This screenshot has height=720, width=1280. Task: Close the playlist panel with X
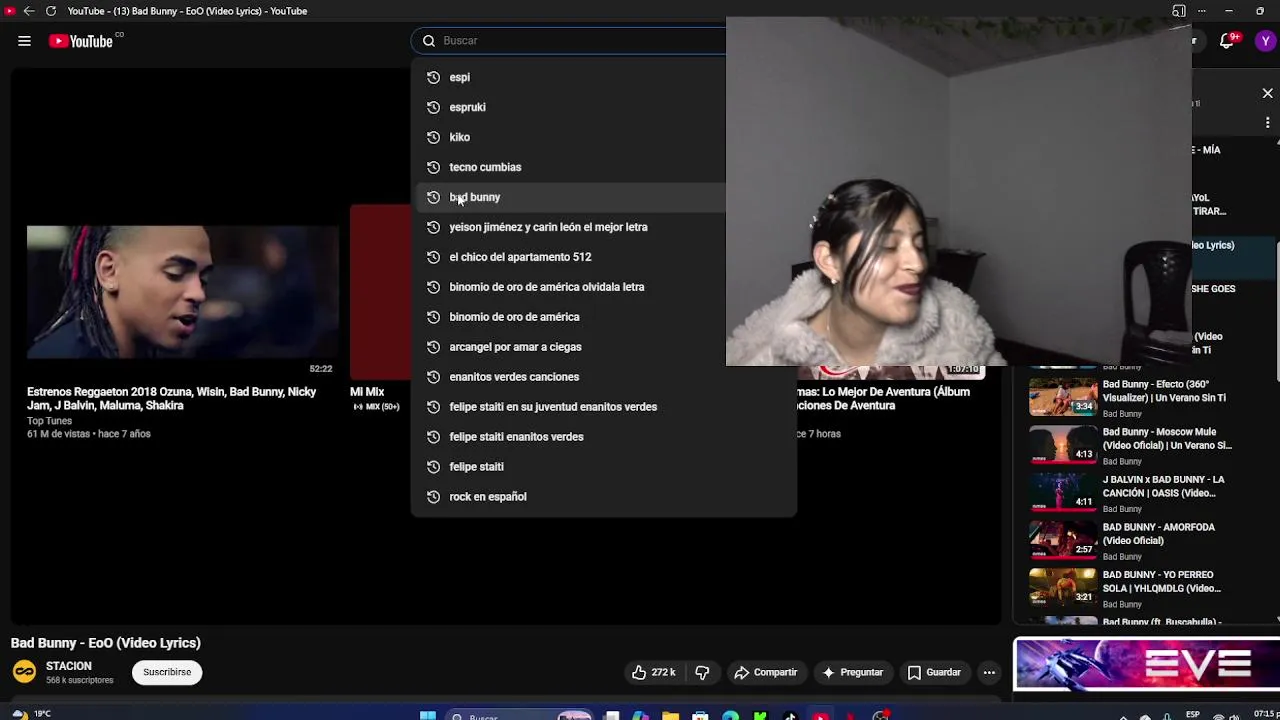(1267, 93)
